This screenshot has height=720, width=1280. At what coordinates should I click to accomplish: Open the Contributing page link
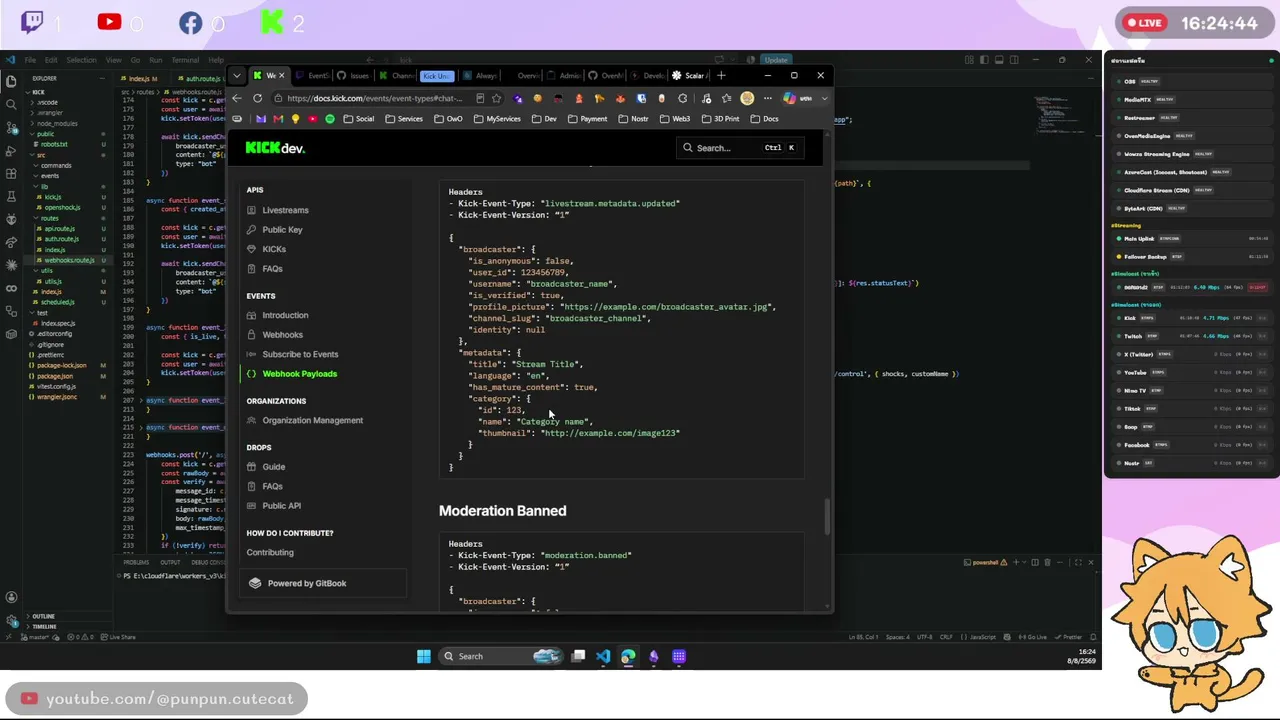270,552
